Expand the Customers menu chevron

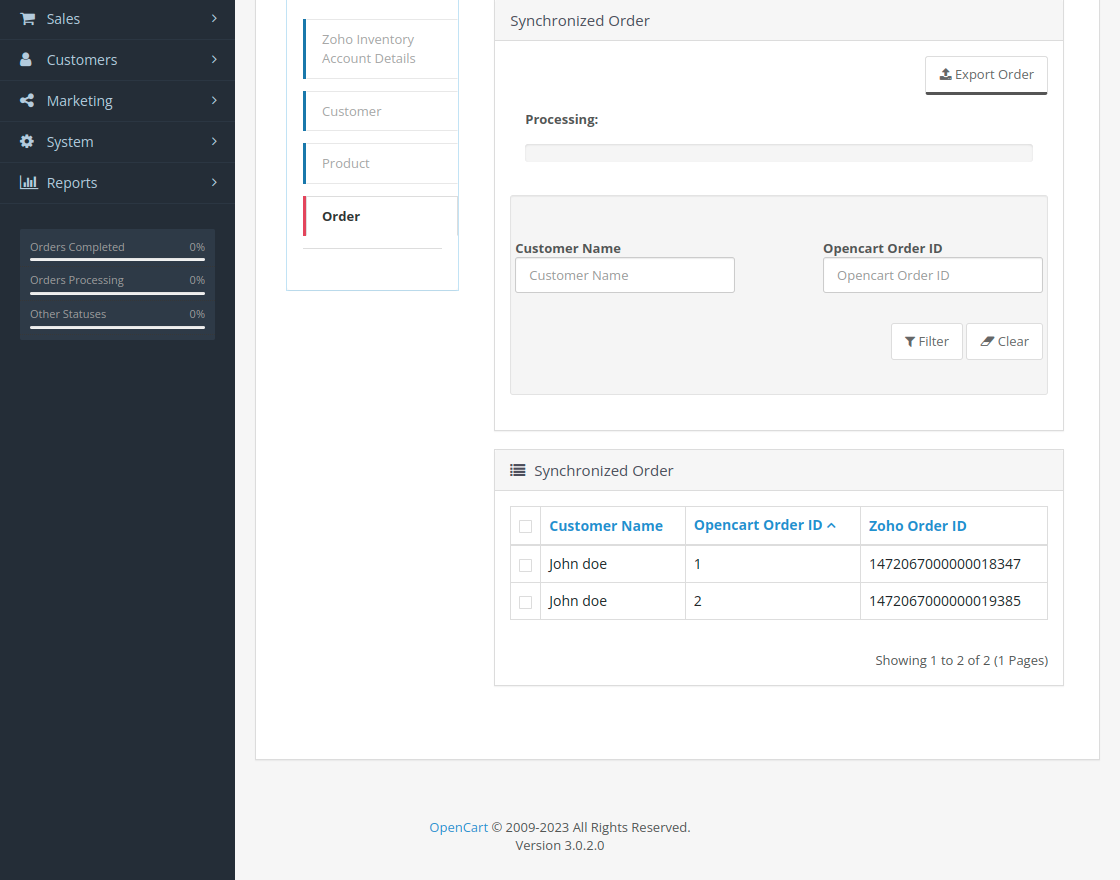coord(213,59)
